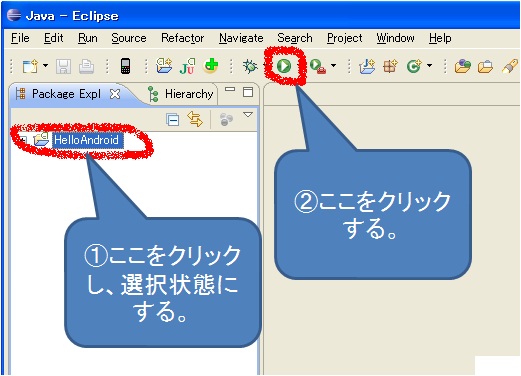Toggle Link with Editor arrows icon
521x376 pixels.
(195, 119)
